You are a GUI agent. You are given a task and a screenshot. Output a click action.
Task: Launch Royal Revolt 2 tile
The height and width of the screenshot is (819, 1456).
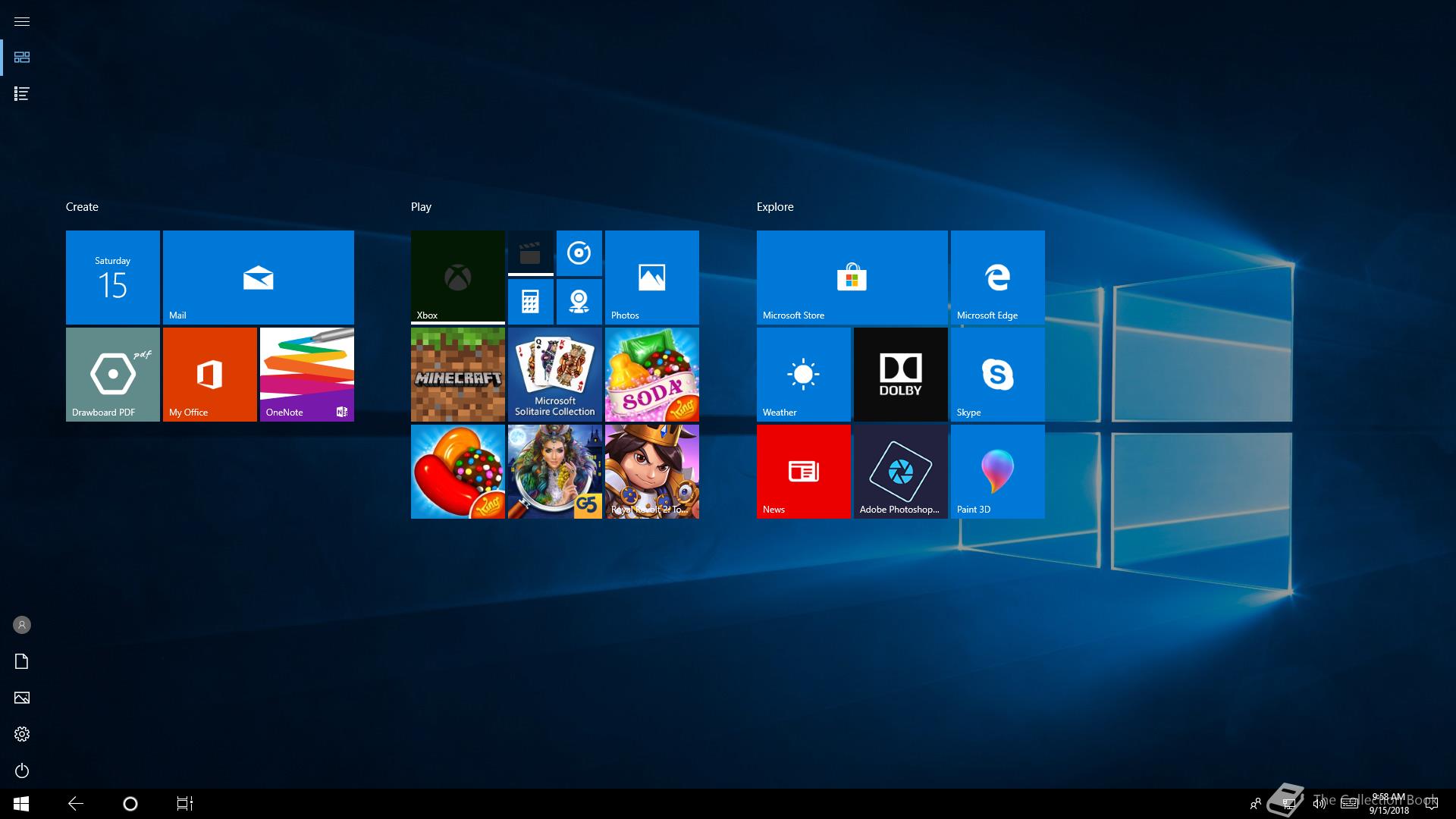coord(652,472)
